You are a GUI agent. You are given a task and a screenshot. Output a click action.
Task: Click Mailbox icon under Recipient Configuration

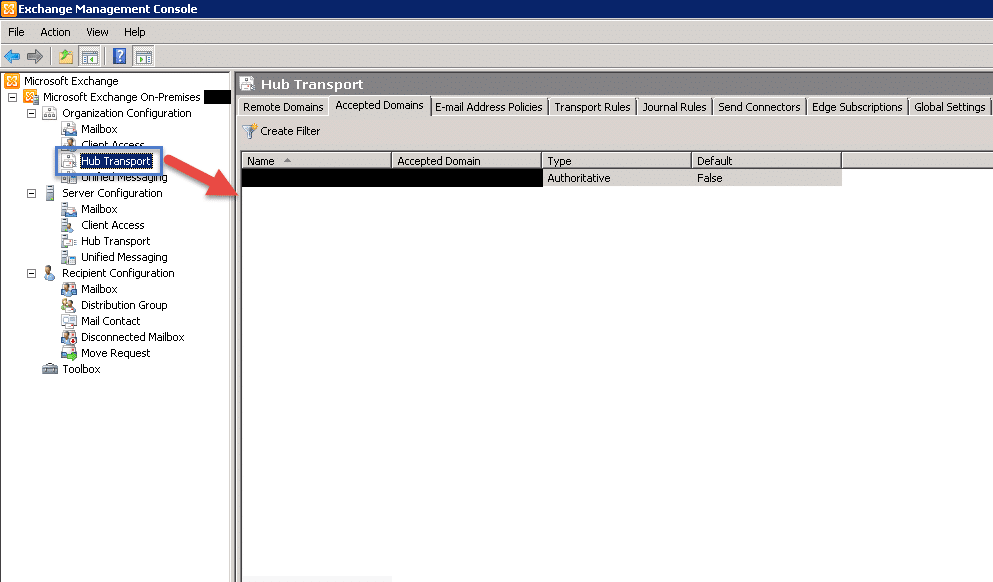coord(69,289)
